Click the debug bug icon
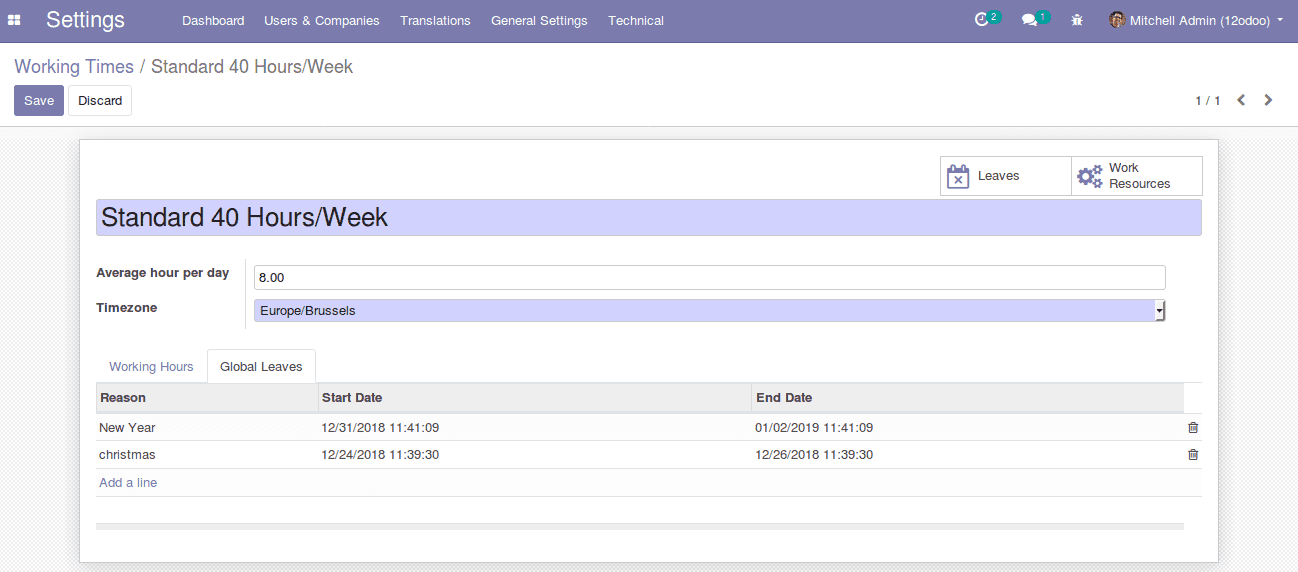The height and width of the screenshot is (572, 1298). [x=1077, y=20]
